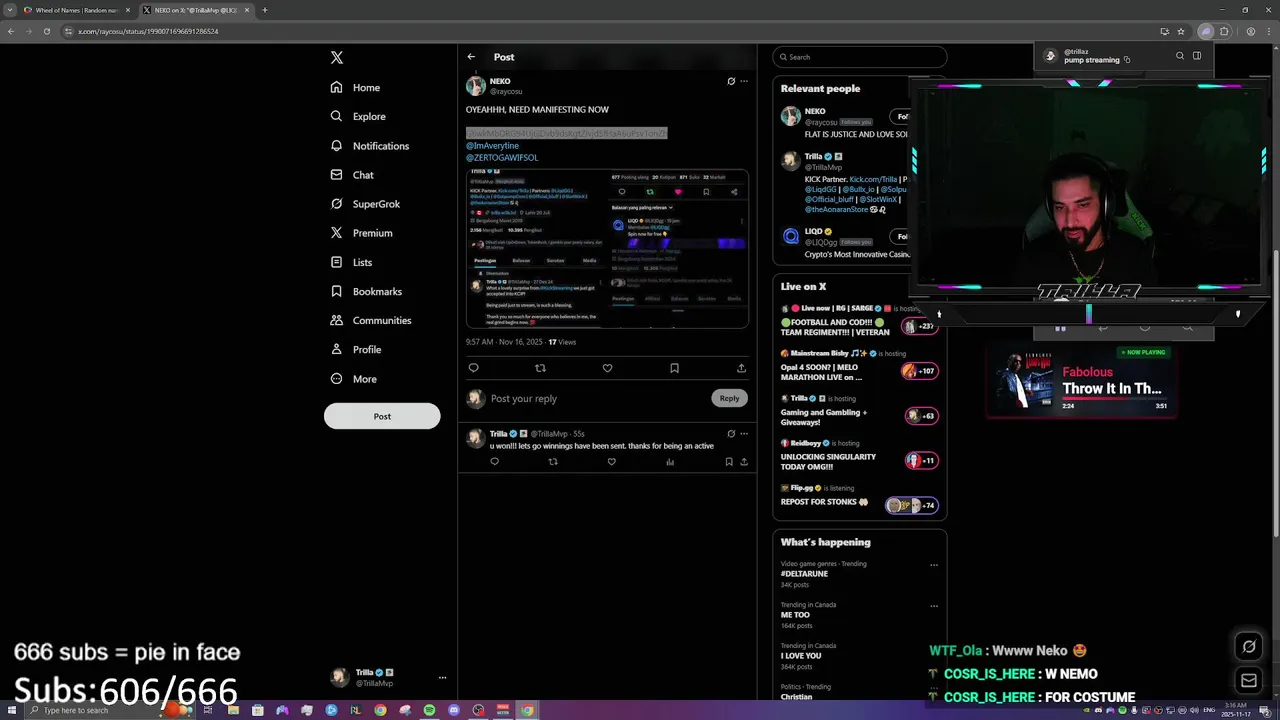Screen dimensions: 1280x720
Task: Go to Home in X sidebar
Action: click(x=355, y=88)
